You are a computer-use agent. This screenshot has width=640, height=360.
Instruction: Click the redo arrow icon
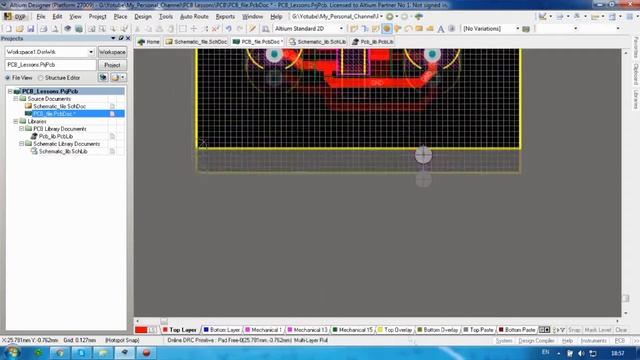coord(240,29)
